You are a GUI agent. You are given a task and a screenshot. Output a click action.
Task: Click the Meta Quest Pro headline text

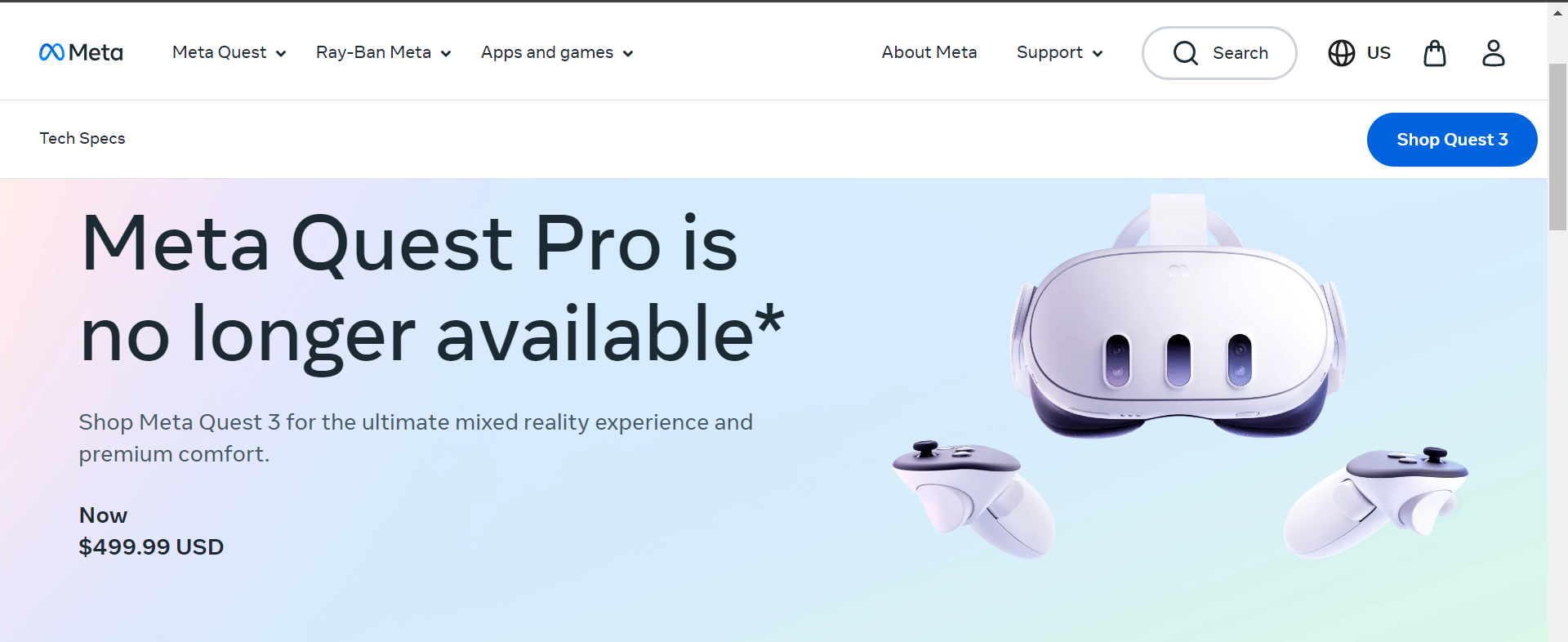[433, 288]
